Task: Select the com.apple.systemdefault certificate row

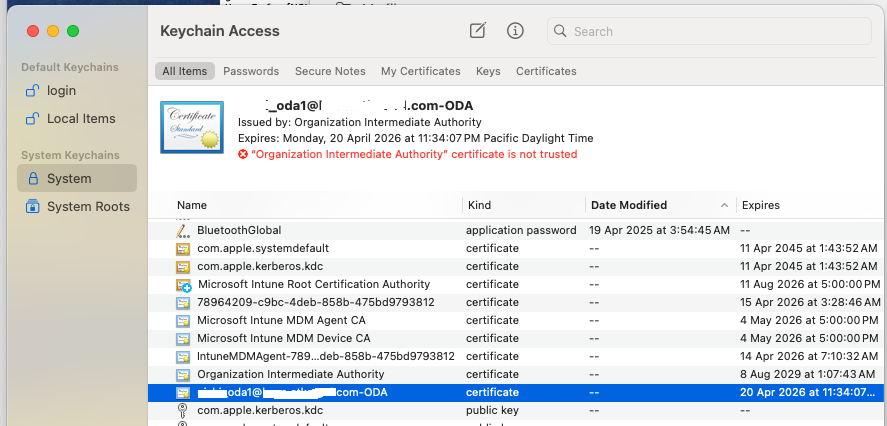Action: 517,248
